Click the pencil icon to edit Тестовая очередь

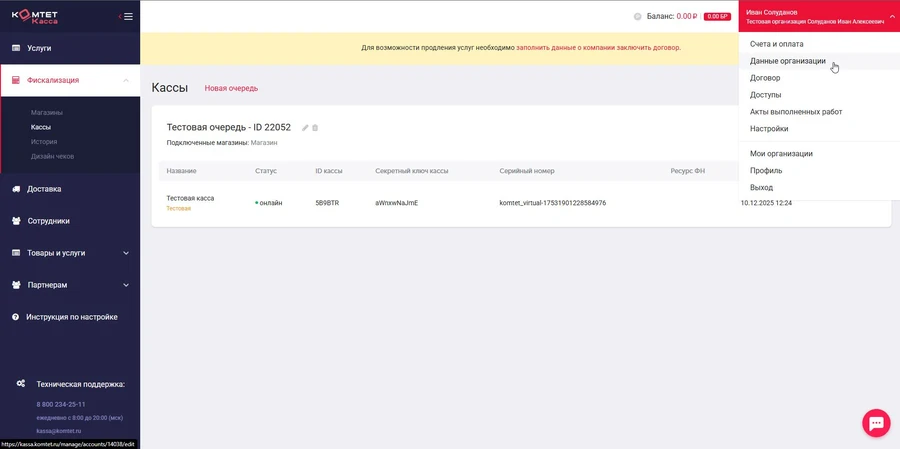pos(305,128)
